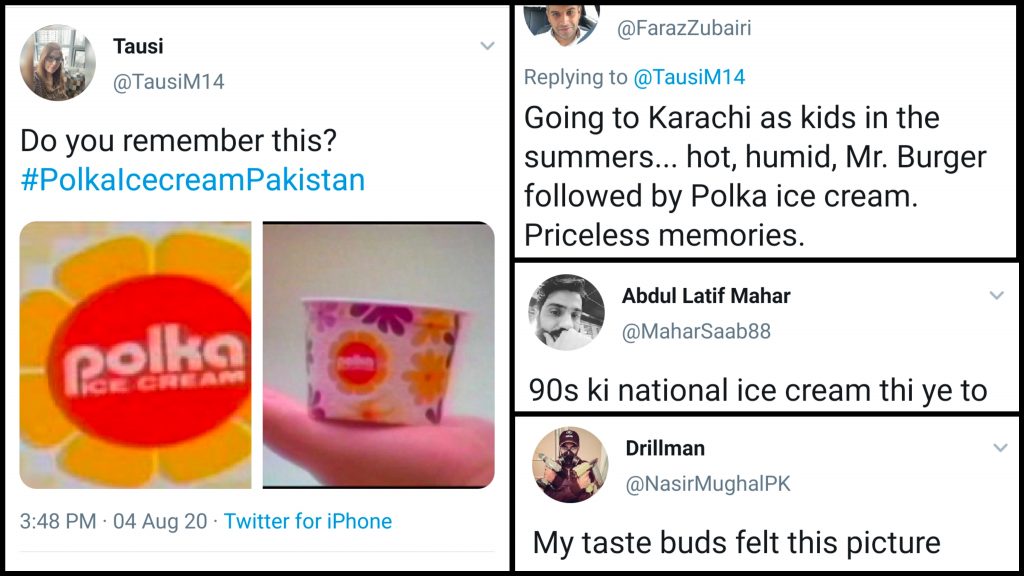Expand options chevron on Tausi's tweet

point(487,46)
